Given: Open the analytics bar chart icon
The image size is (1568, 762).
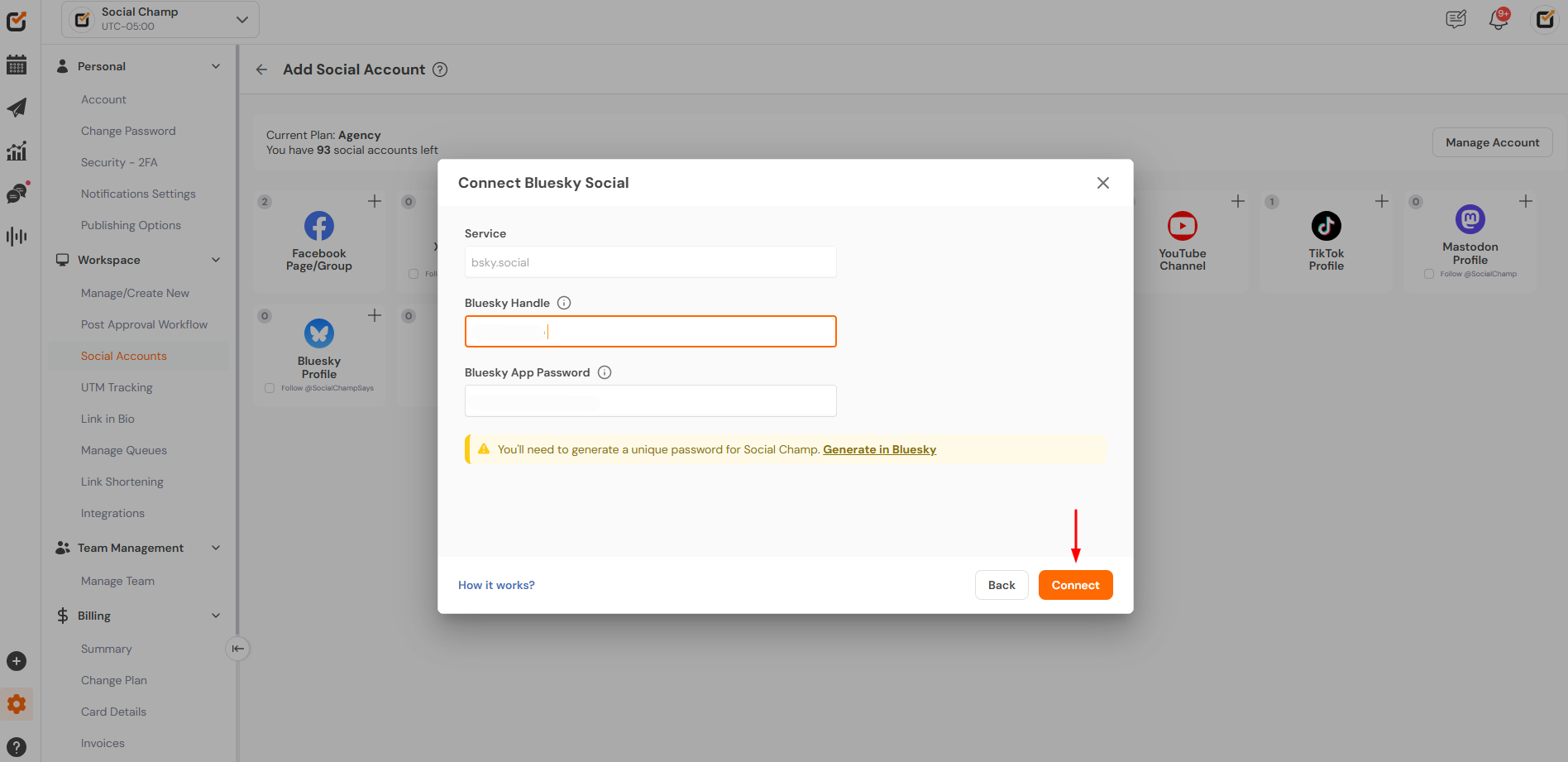Looking at the screenshot, I should (x=17, y=151).
